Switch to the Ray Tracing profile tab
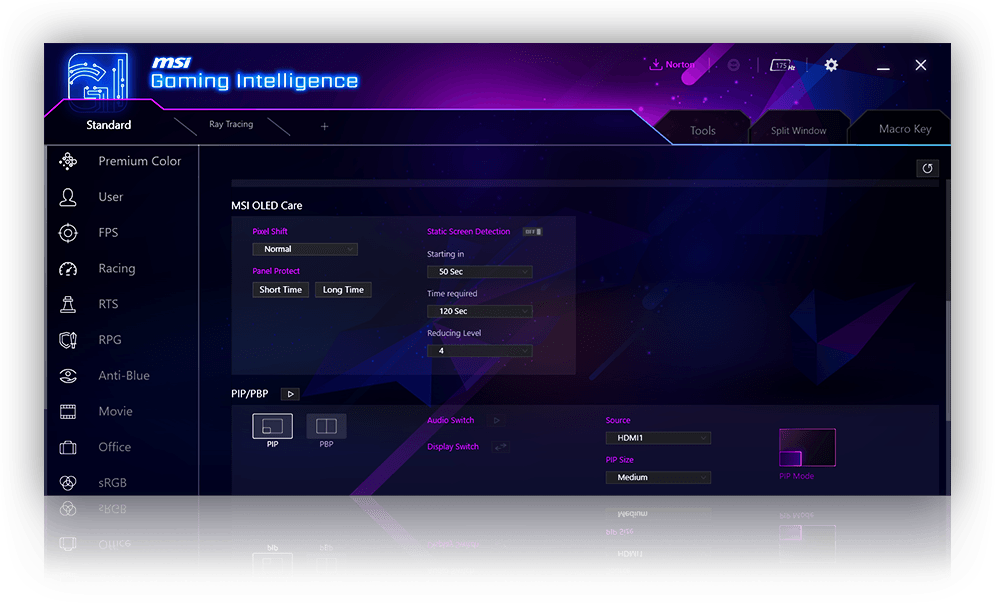 click(231, 124)
